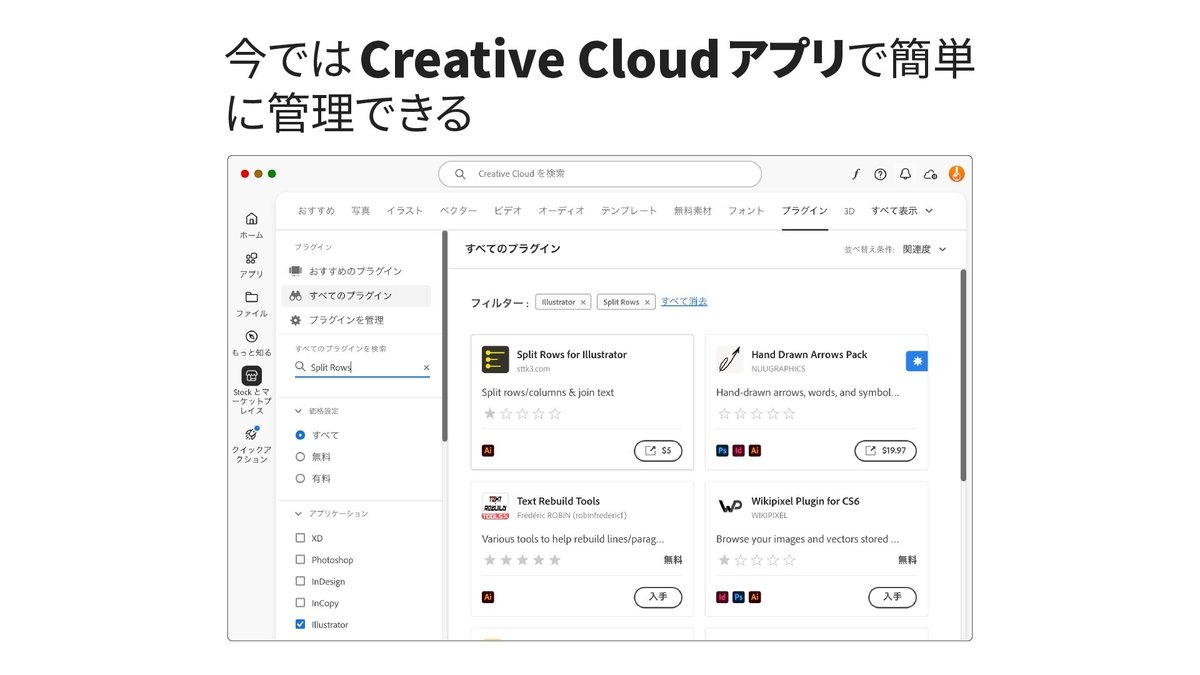Viewport: 1200px width, 675px height.
Task: Click the すべて消去 clear-all link
Action: point(684,301)
